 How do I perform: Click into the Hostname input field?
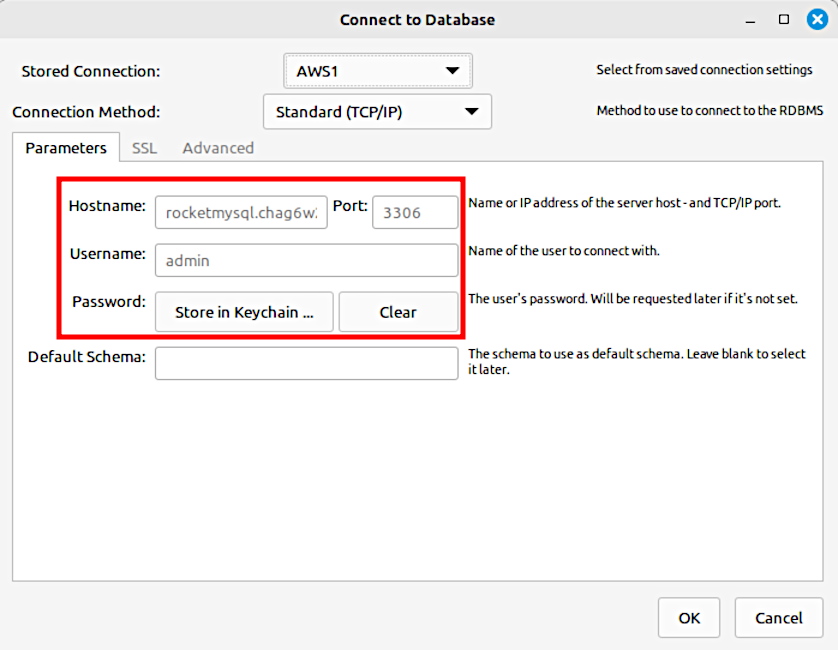tap(241, 212)
